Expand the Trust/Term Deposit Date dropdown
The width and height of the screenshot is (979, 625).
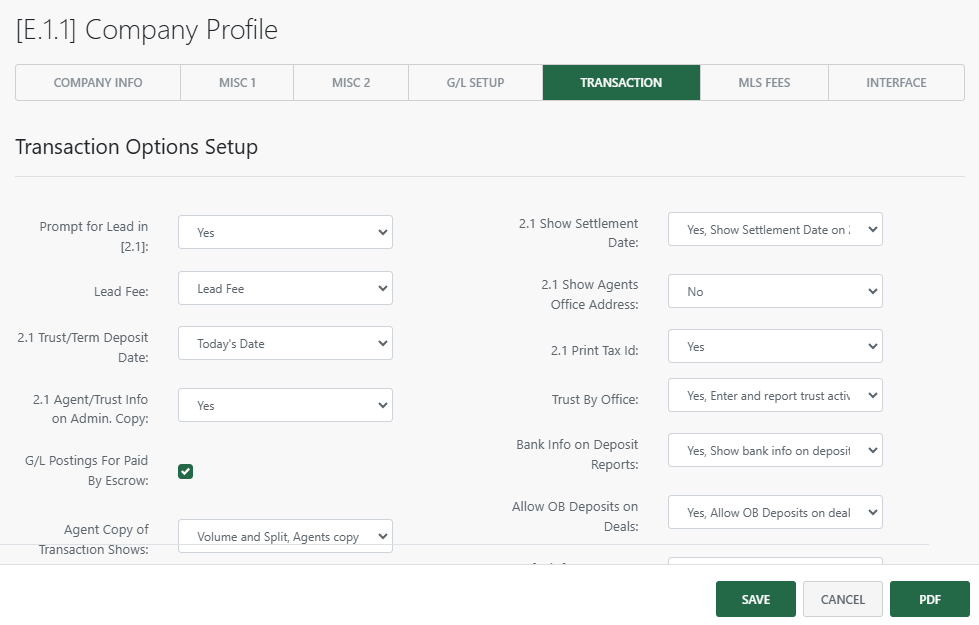[x=285, y=342]
